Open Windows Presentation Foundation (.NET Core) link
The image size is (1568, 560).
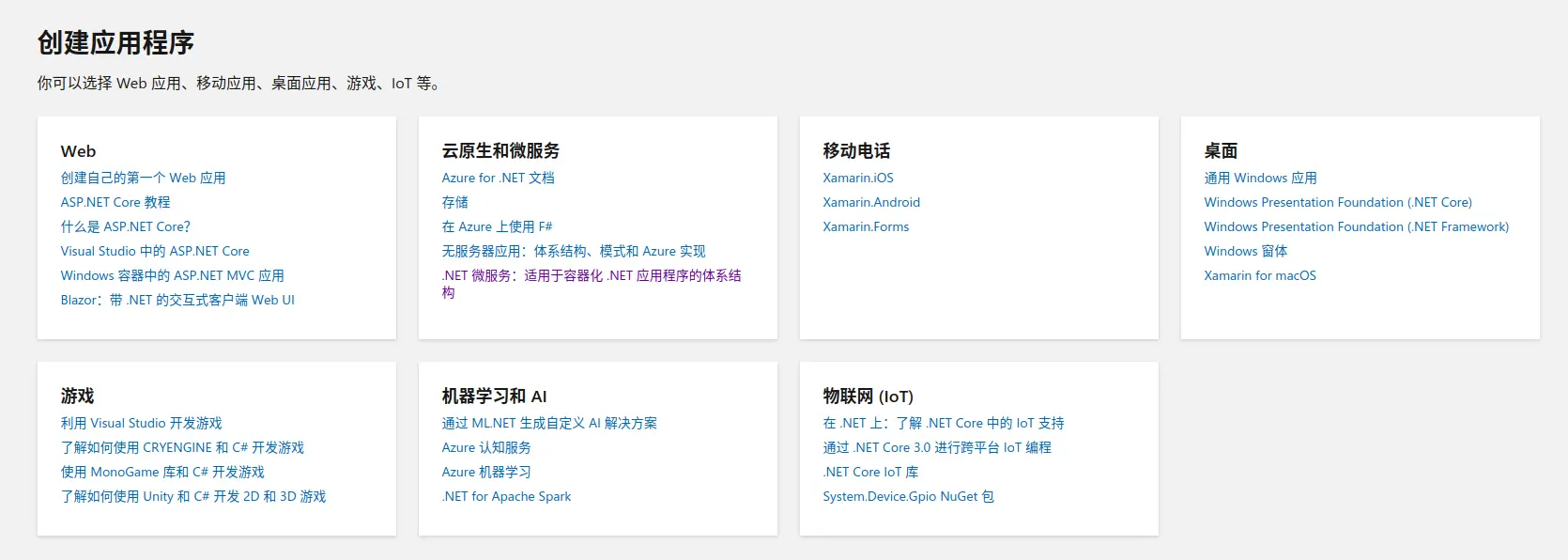point(1338,202)
